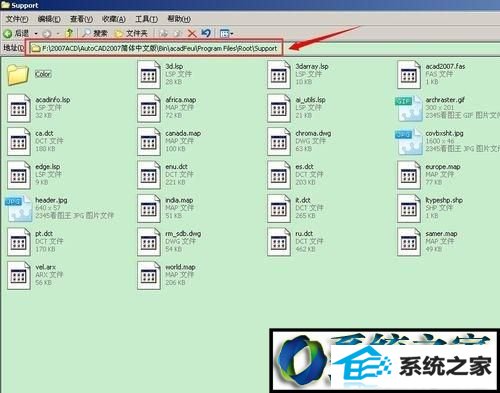The image size is (500, 393).
Task: Click the Support window title bar
Action: click(250, 5)
